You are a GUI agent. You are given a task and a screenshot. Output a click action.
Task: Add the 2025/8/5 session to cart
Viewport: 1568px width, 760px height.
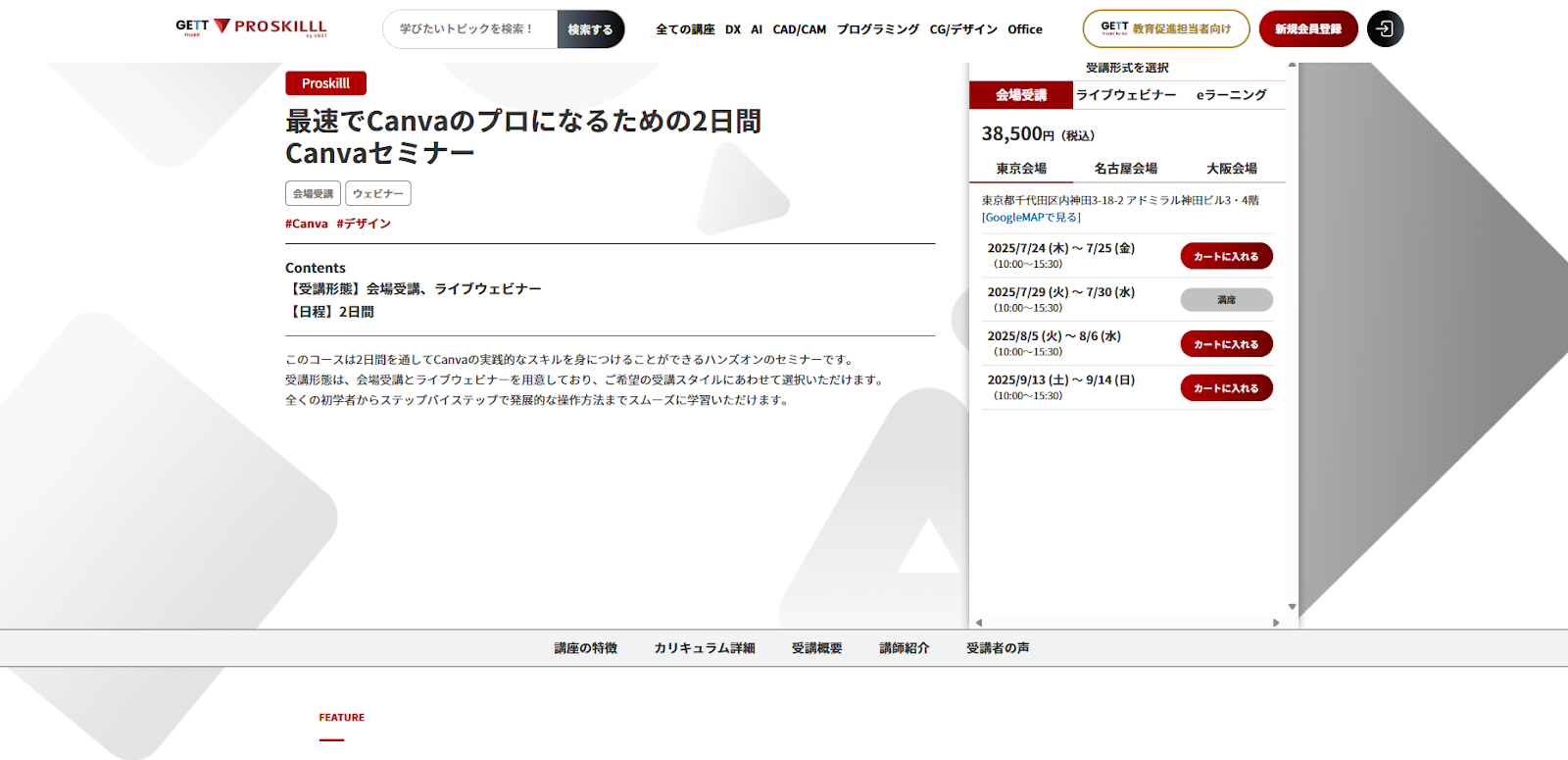coord(1226,344)
